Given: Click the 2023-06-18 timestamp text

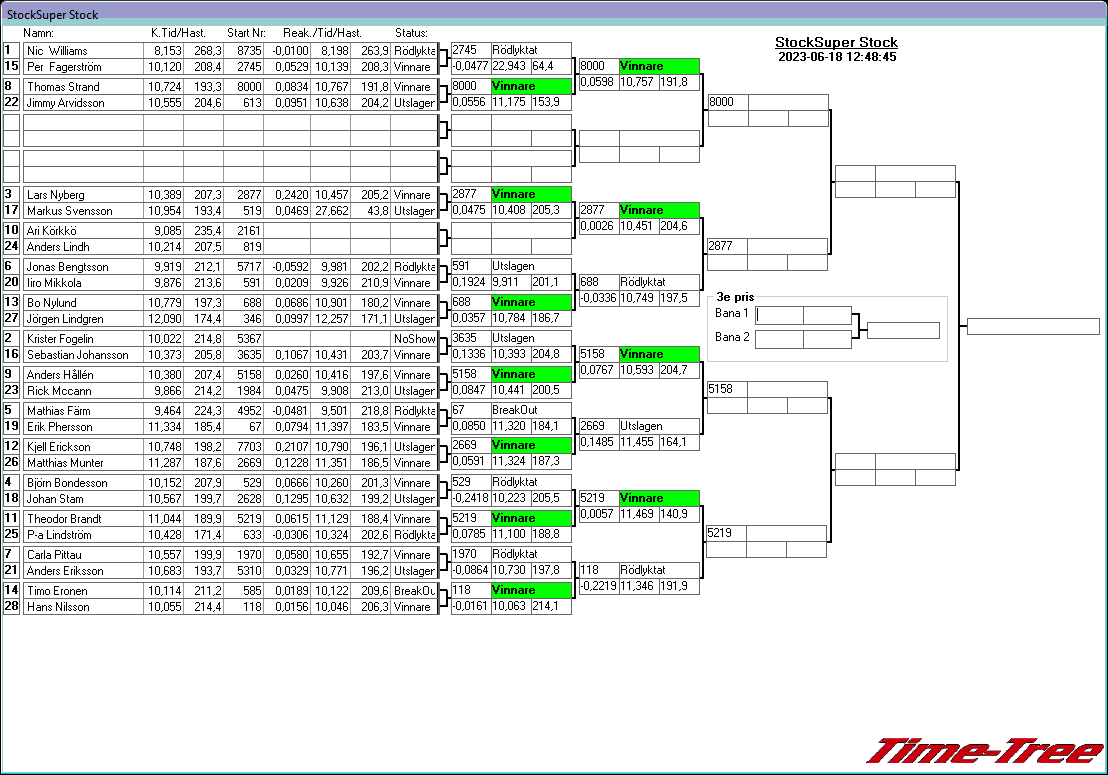Looking at the screenshot, I should click(x=836, y=57).
